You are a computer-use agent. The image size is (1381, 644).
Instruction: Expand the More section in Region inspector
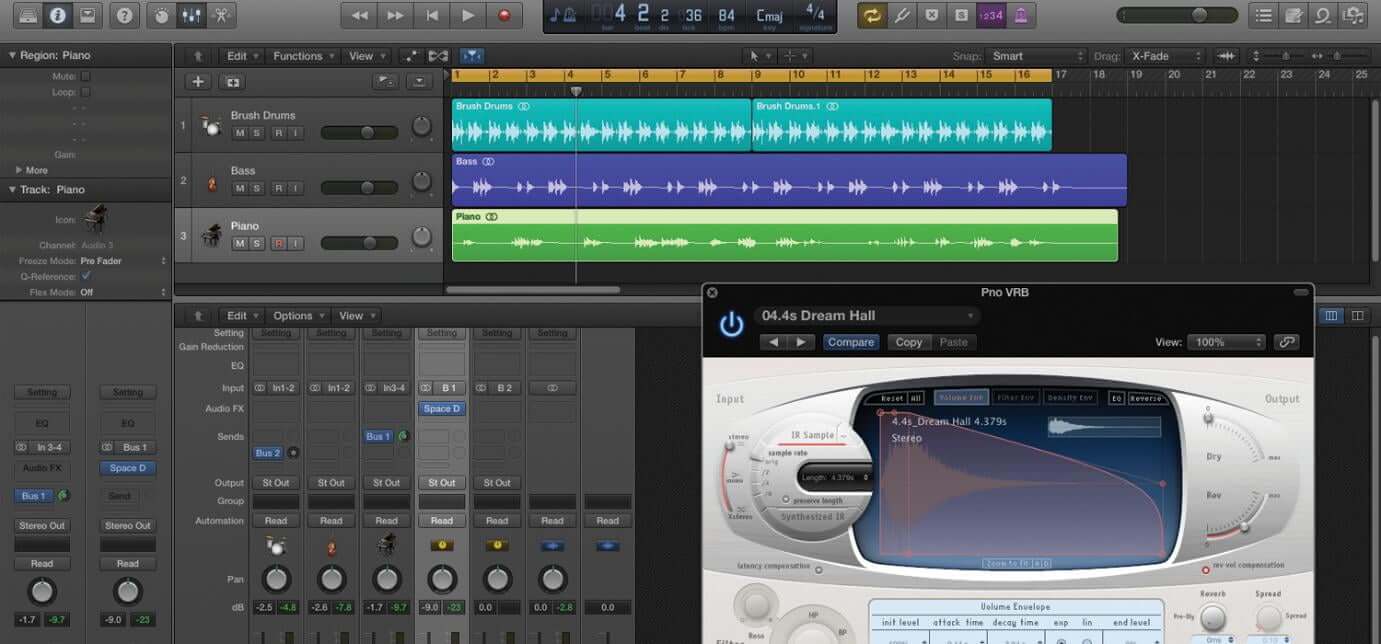pos(18,170)
